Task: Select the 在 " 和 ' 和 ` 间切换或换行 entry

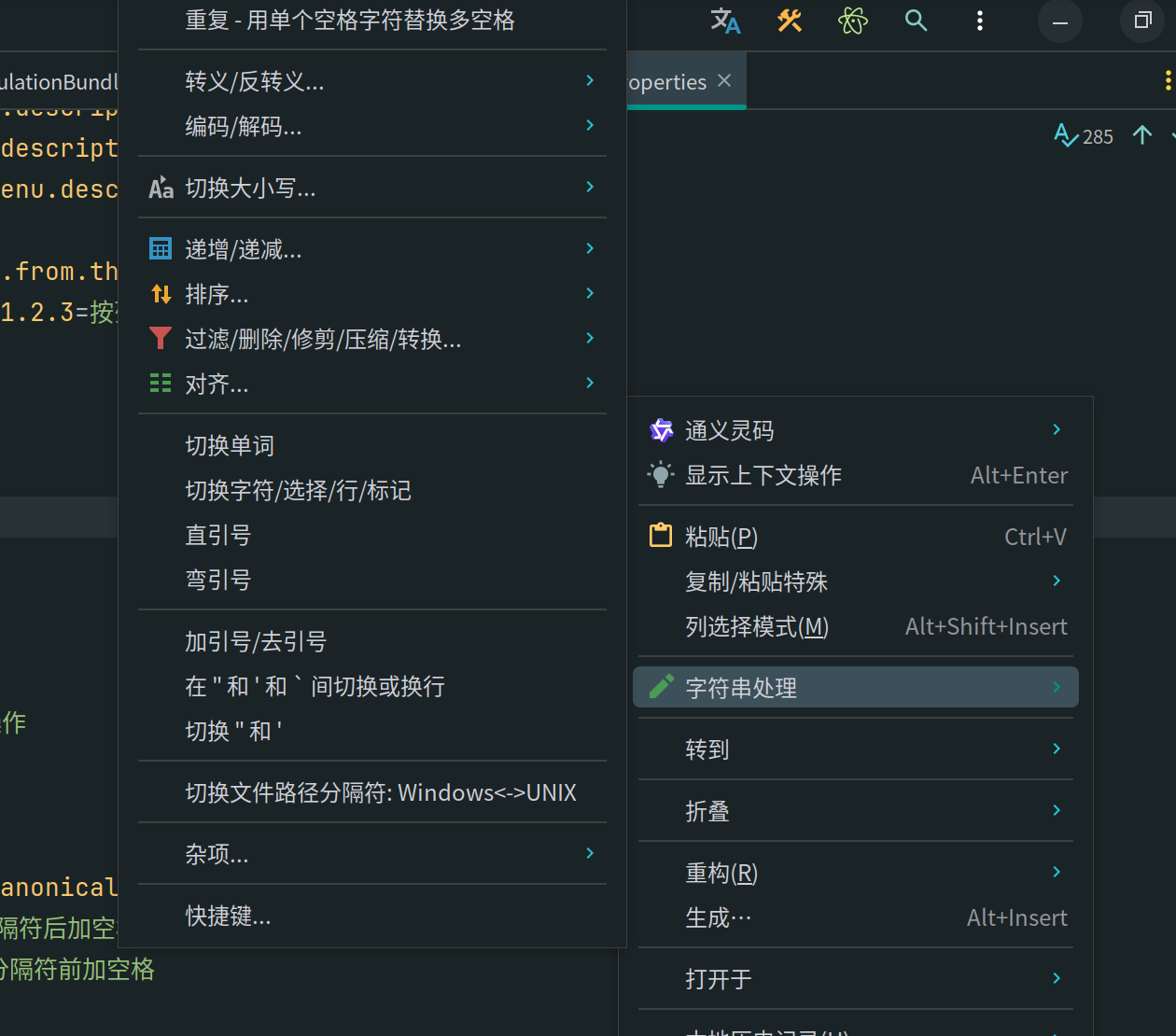Action: click(x=372, y=686)
